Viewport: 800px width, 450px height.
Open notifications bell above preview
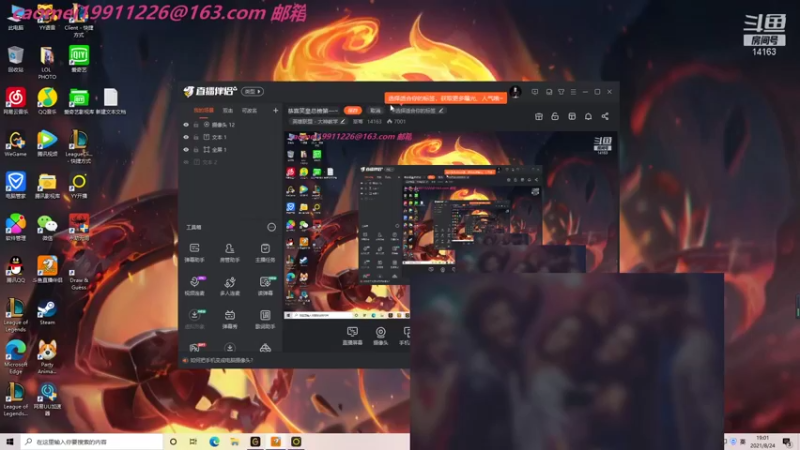point(588,116)
